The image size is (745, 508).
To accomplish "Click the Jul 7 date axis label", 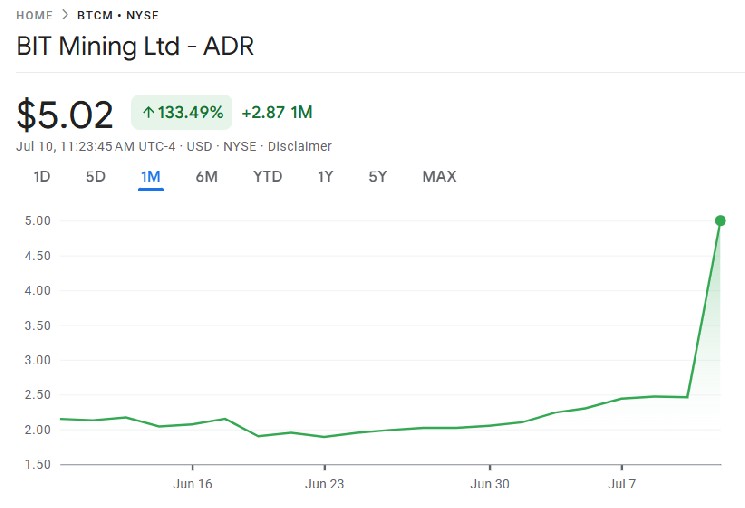I will click(622, 482).
